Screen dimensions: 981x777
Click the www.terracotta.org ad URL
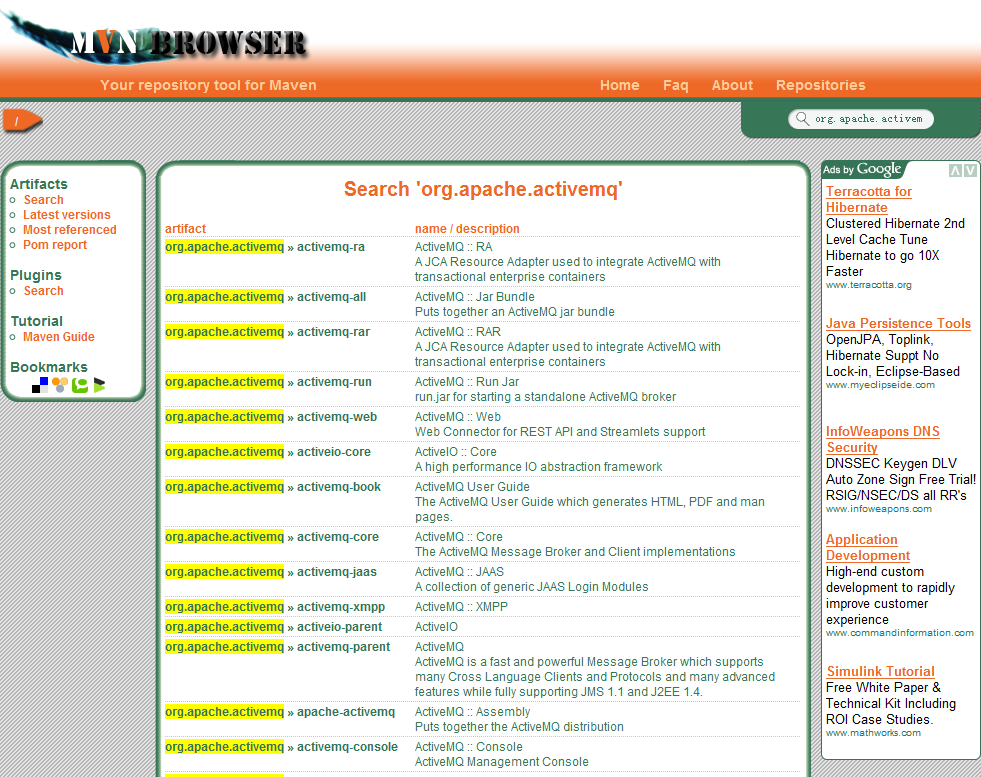click(x=868, y=285)
